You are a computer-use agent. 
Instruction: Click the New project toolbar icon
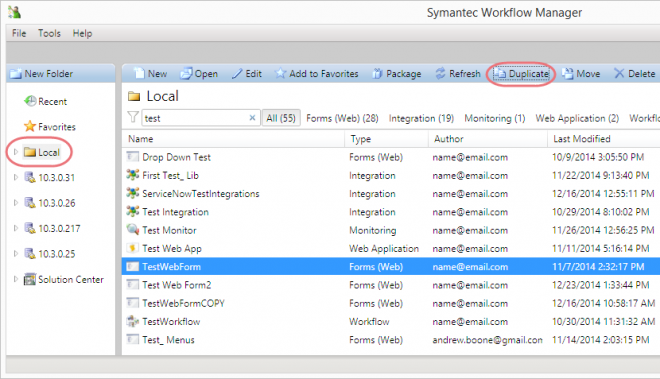coord(139,73)
